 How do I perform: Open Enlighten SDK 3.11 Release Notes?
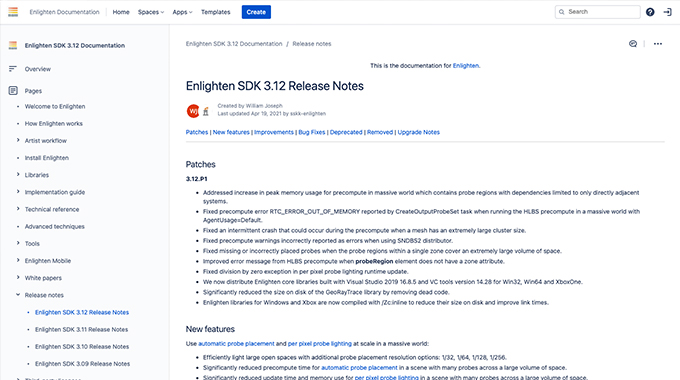(x=82, y=330)
